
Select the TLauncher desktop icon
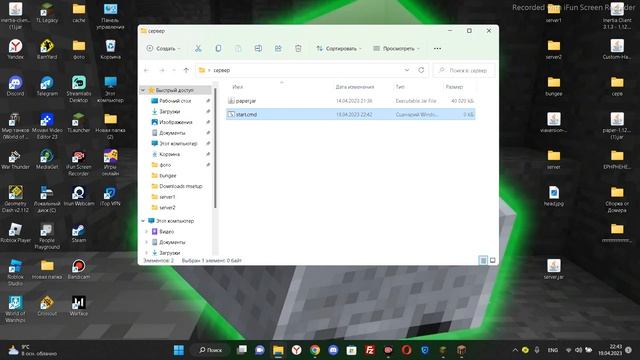pos(79,123)
